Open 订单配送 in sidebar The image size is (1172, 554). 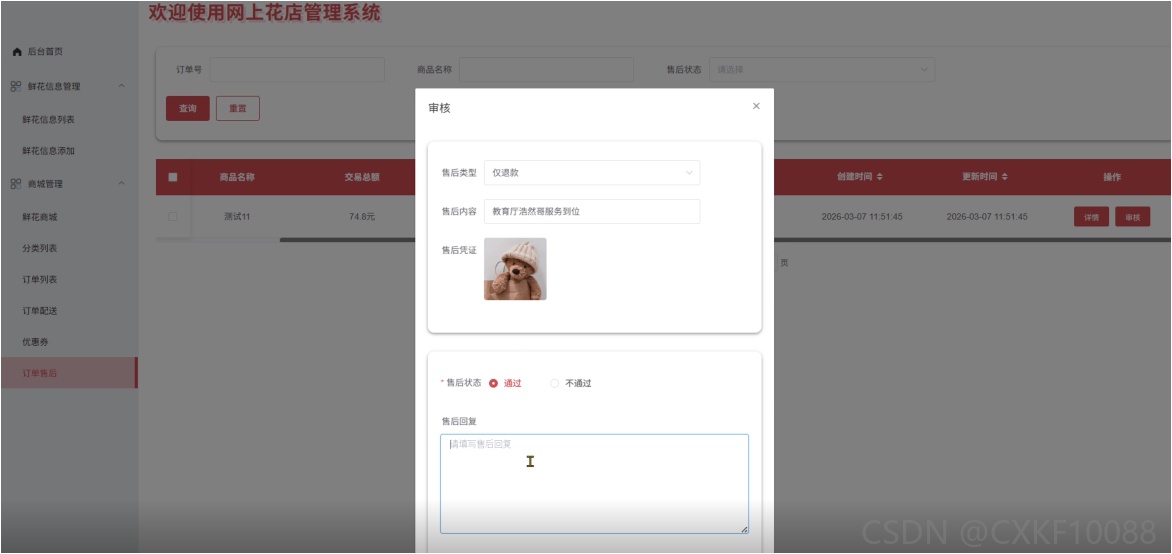click(x=40, y=311)
